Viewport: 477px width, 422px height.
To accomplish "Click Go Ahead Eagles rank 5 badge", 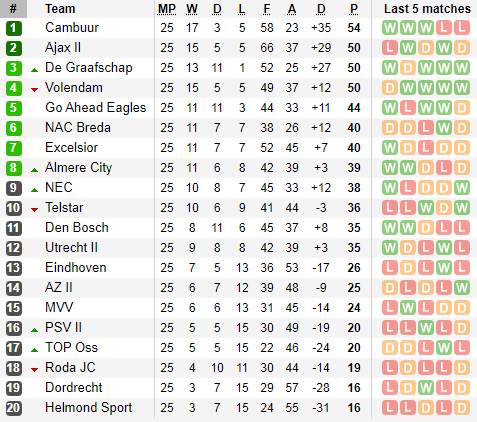I will click(14, 108).
